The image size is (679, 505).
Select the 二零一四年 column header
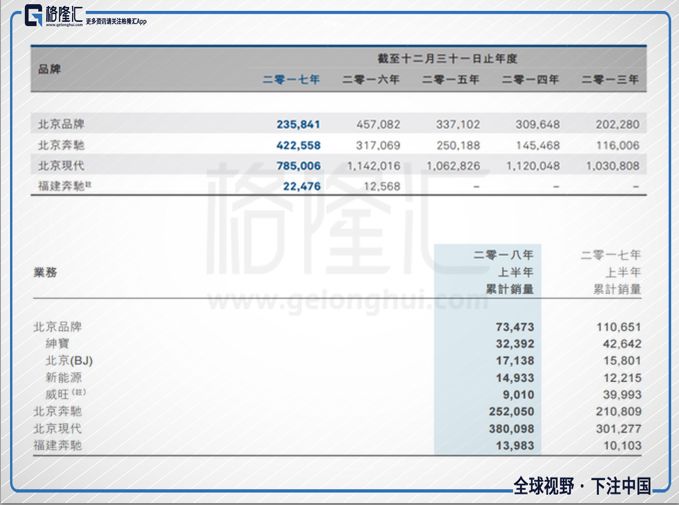tap(530, 80)
